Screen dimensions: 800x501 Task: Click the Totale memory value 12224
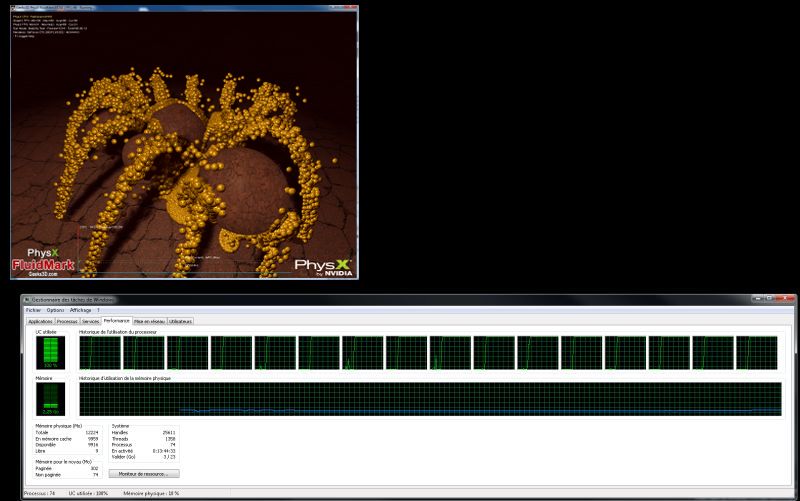pyautogui.click(x=91, y=433)
